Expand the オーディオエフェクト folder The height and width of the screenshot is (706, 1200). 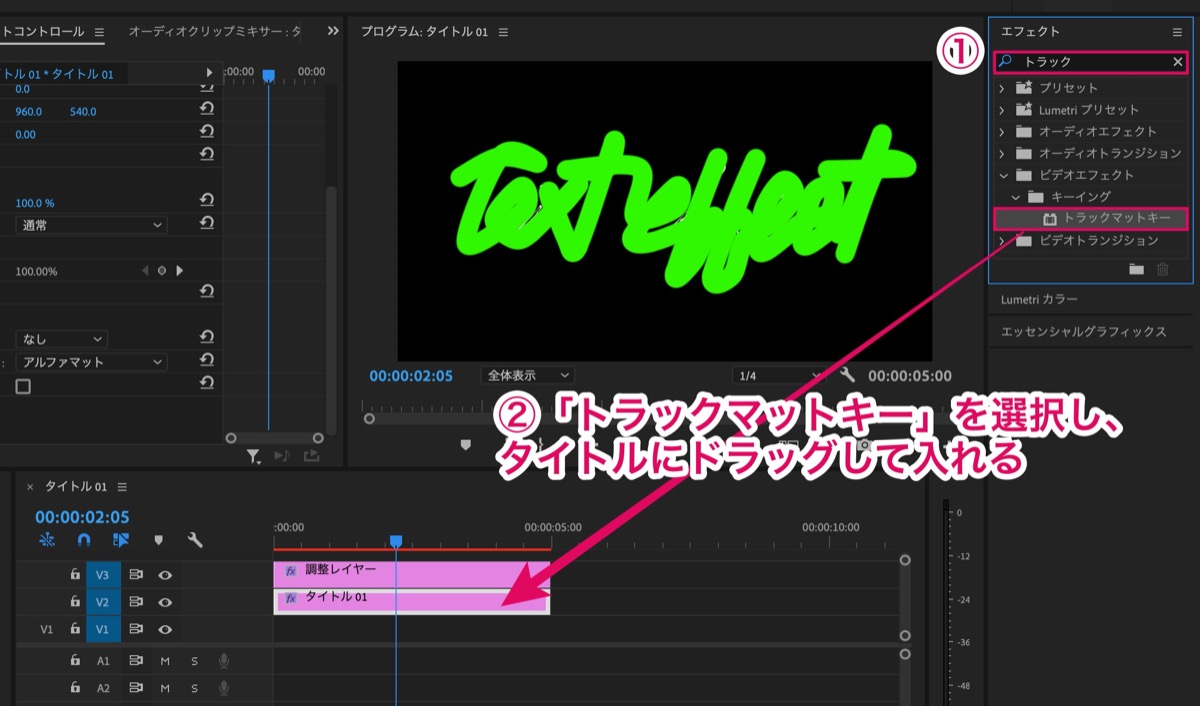point(1001,132)
